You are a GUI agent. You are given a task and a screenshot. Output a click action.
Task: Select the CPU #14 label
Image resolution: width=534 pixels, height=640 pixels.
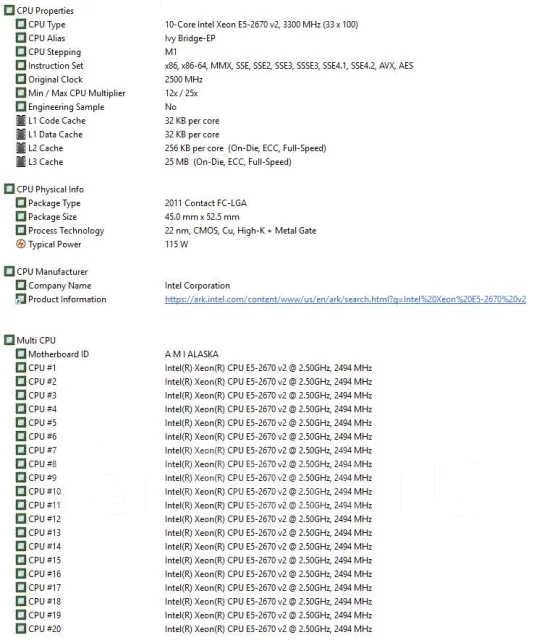[x=44, y=547]
